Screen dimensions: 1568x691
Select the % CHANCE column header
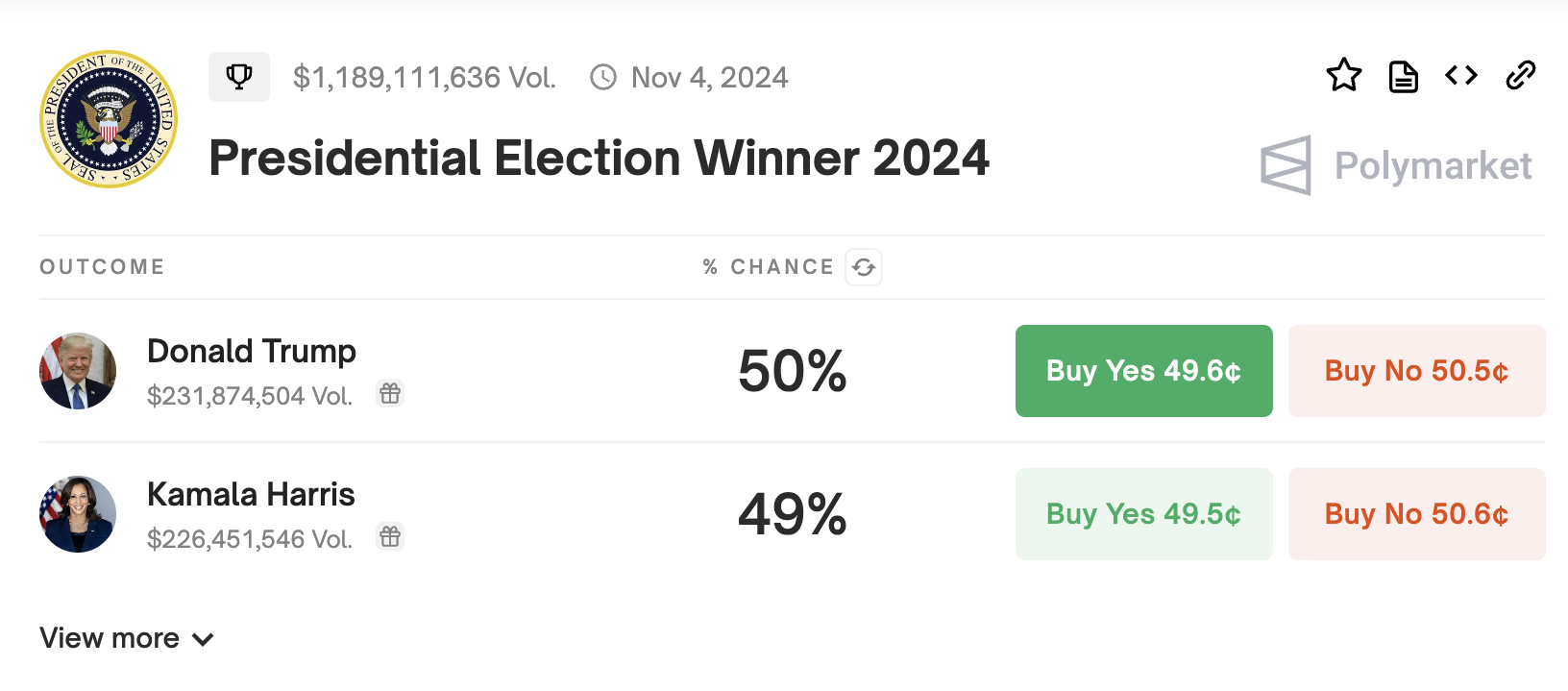[769, 266]
